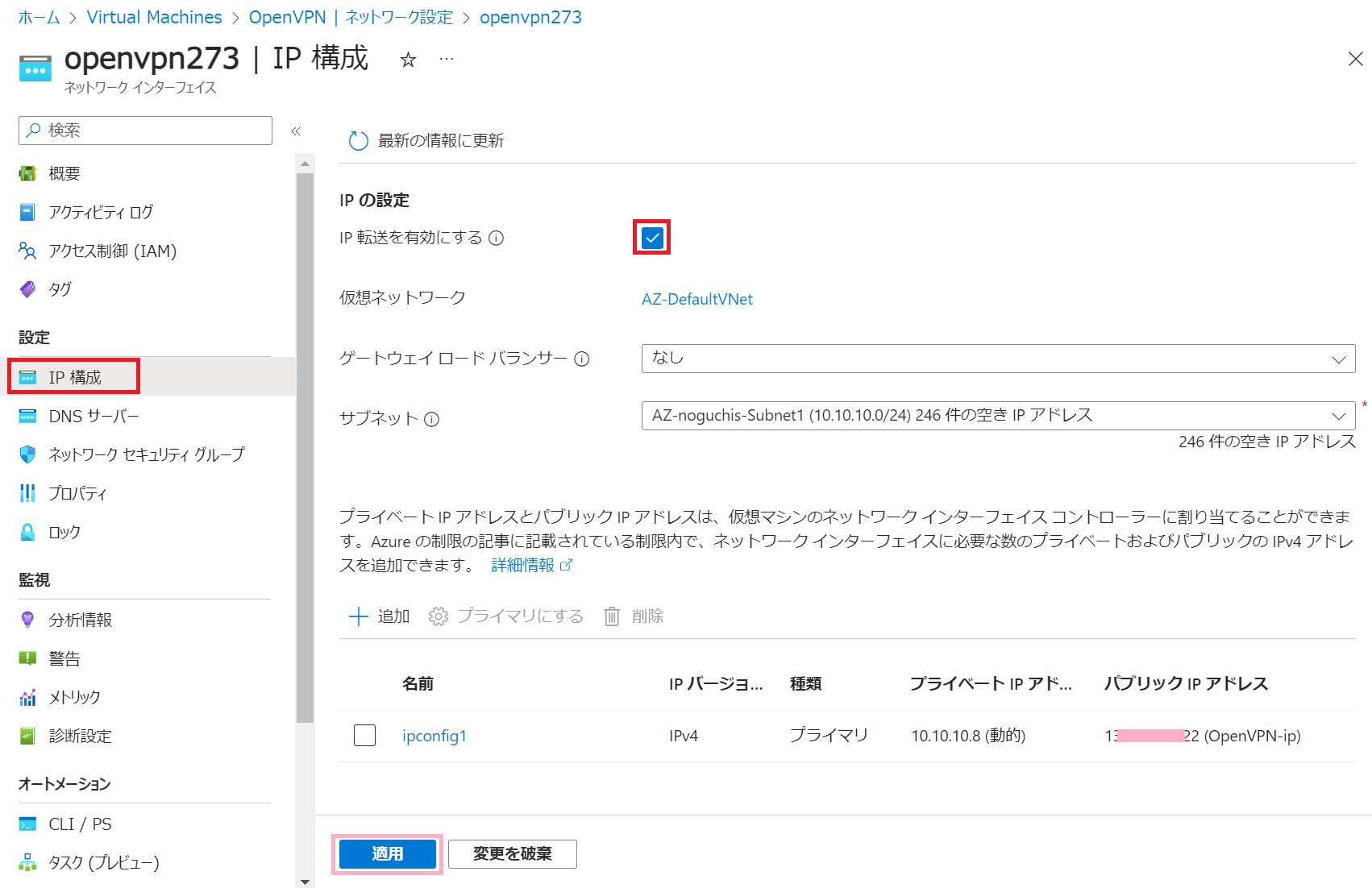Click info icon next to ゲートウェイ ロード バランサー
The width and height of the screenshot is (1372, 888).
582,359
